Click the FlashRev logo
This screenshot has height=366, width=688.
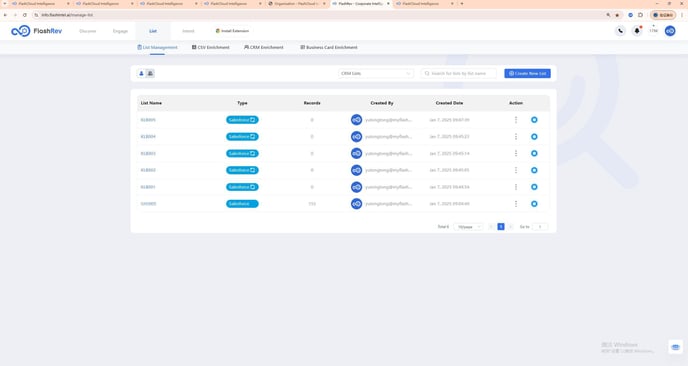[36, 31]
